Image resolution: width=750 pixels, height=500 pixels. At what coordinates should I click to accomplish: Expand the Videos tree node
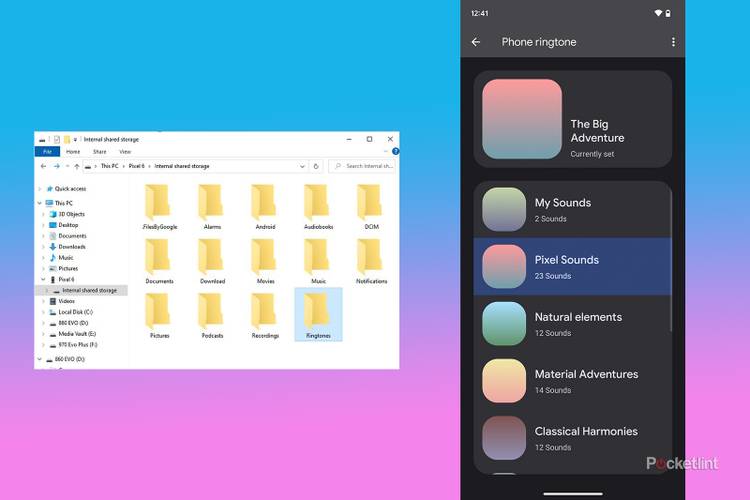pos(44,301)
